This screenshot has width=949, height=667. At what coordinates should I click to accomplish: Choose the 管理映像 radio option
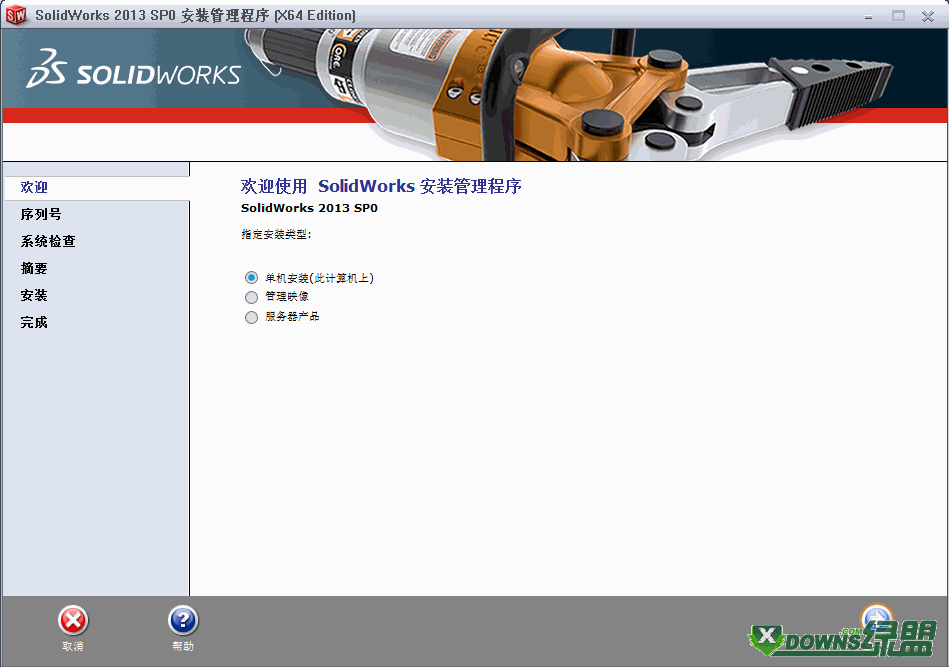pos(251,297)
